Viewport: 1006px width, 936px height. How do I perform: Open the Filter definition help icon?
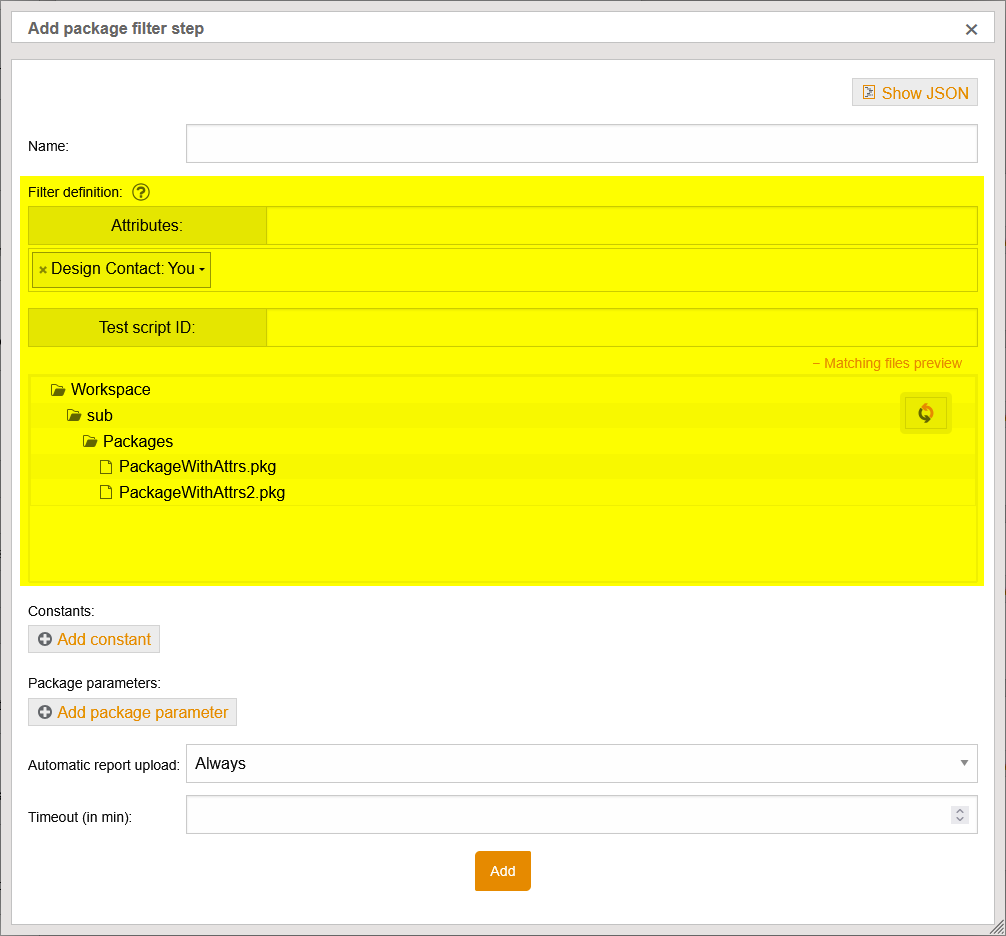coord(141,192)
